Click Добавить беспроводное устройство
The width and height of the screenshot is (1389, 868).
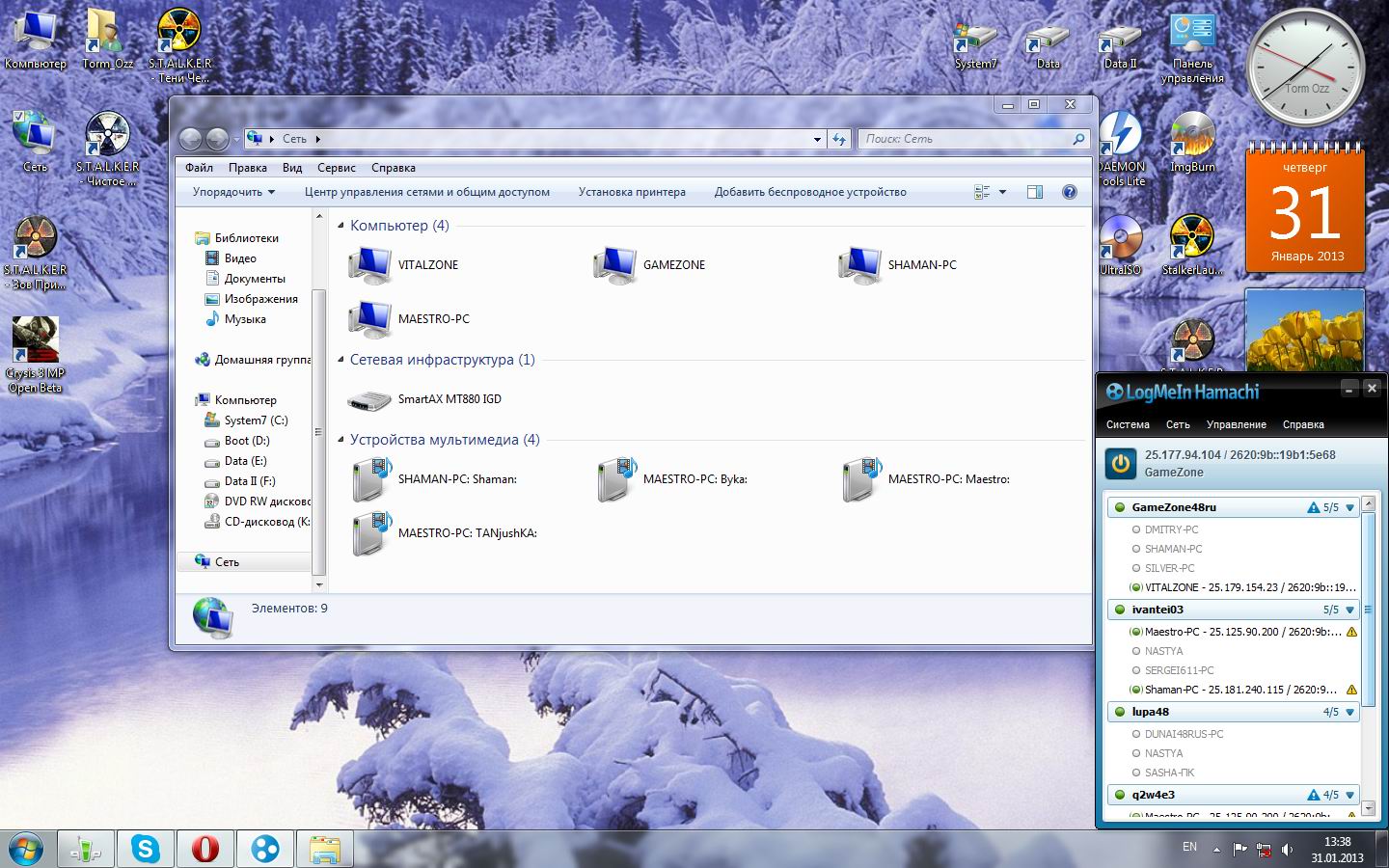point(810,192)
